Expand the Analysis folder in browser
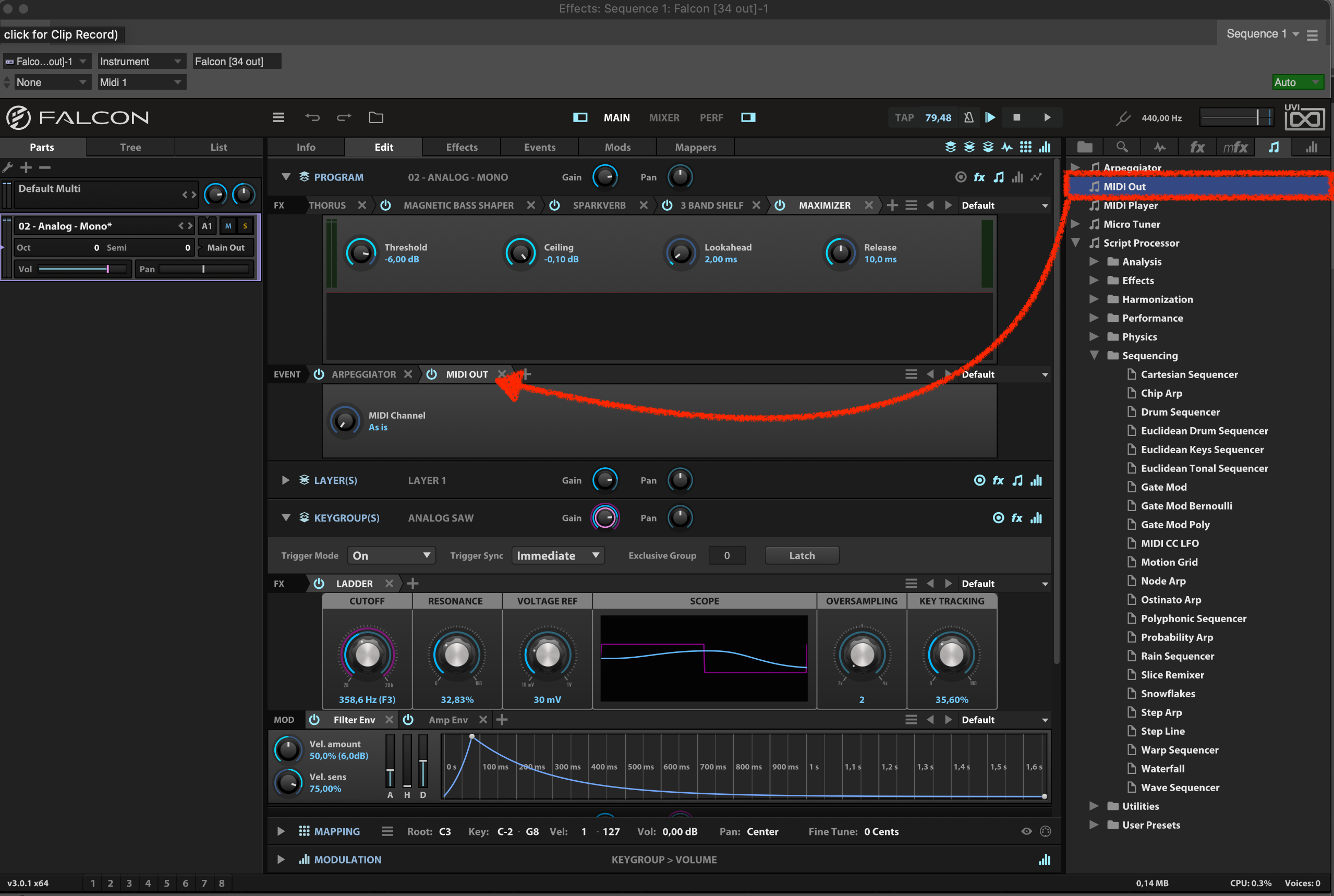Screen dimensions: 1334x896 (x=1094, y=262)
